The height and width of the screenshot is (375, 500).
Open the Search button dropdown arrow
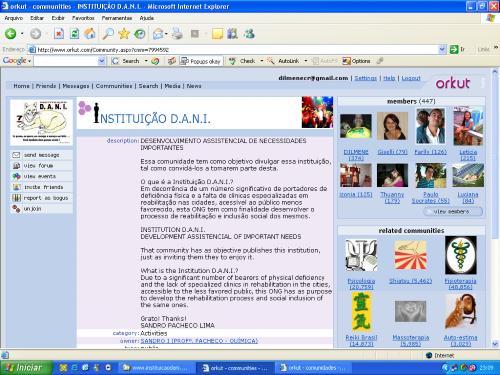146,61
